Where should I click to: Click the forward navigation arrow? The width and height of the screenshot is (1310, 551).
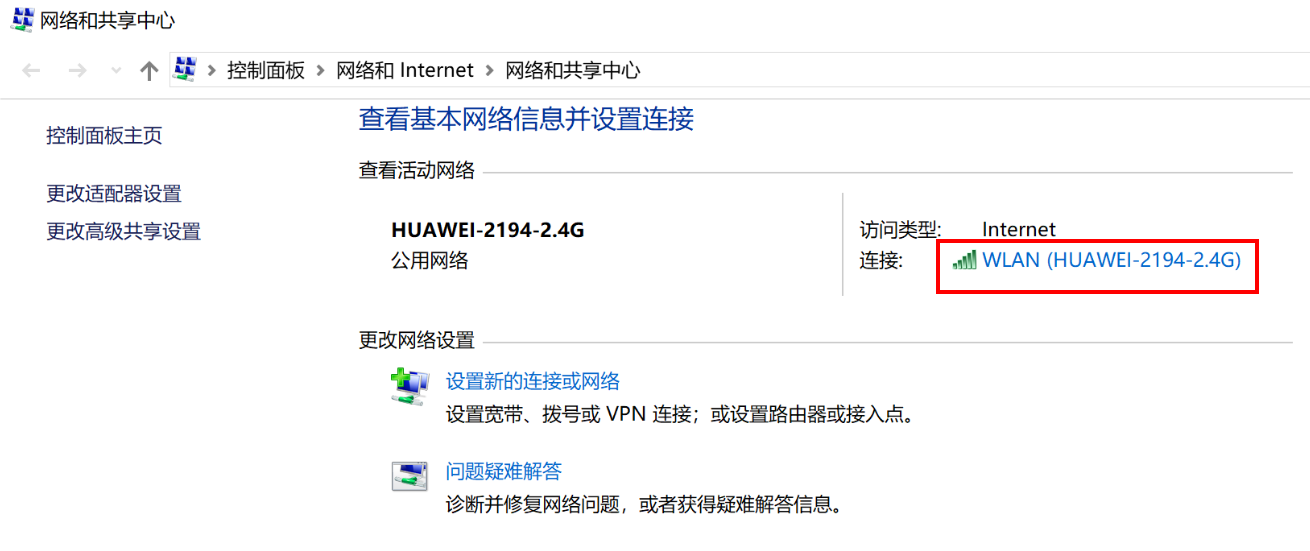tap(77, 71)
